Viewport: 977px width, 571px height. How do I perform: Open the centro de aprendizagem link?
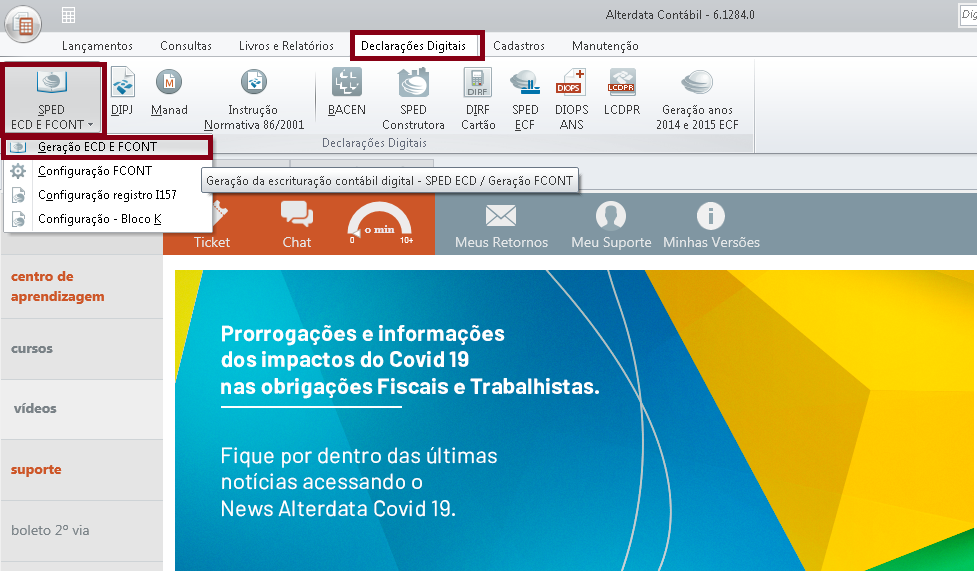coord(57,286)
